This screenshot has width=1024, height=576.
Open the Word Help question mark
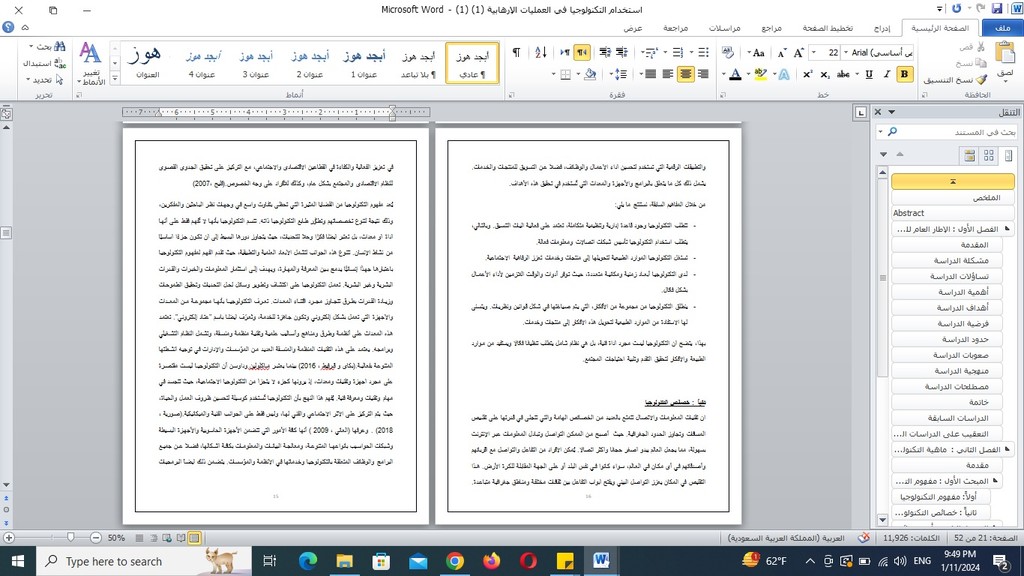(8, 27)
